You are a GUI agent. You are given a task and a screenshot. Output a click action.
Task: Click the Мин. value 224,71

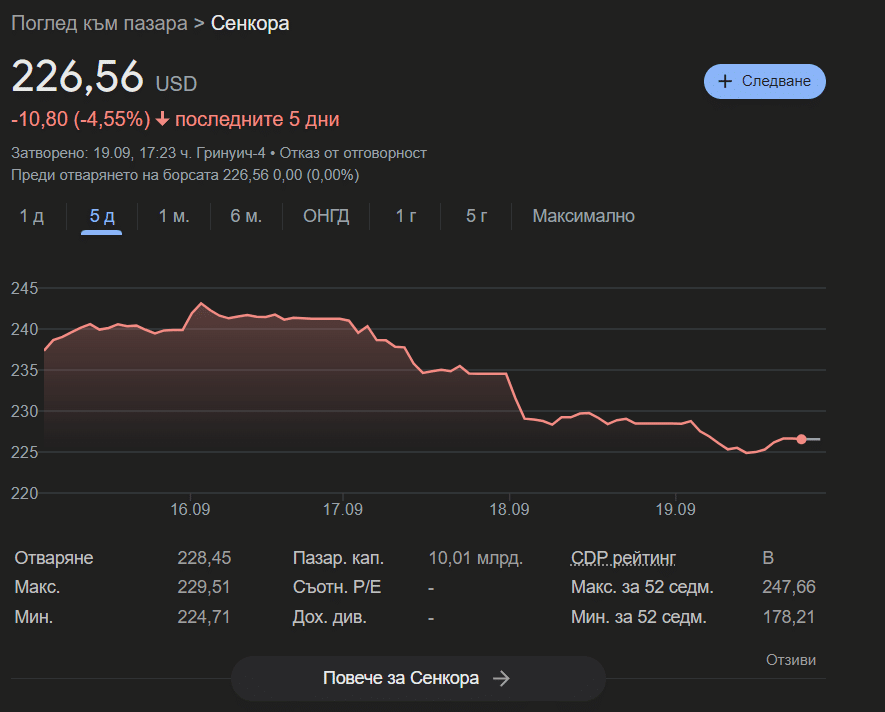(x=204, y=617)
